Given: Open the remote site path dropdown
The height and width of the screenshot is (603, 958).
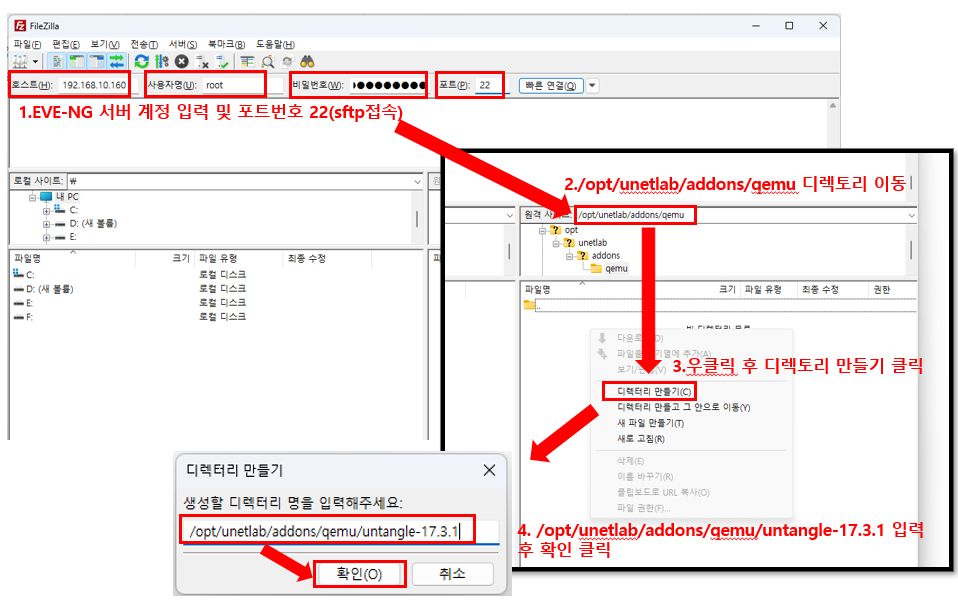Looking at the screenshot, I should pyautogui.click(x=911, y=215).
